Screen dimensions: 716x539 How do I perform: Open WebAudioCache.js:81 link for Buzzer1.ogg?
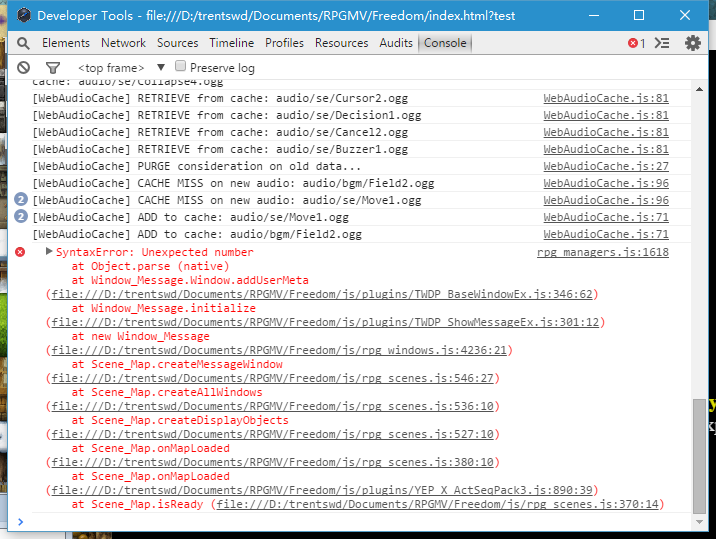click(x=606, y=149)
